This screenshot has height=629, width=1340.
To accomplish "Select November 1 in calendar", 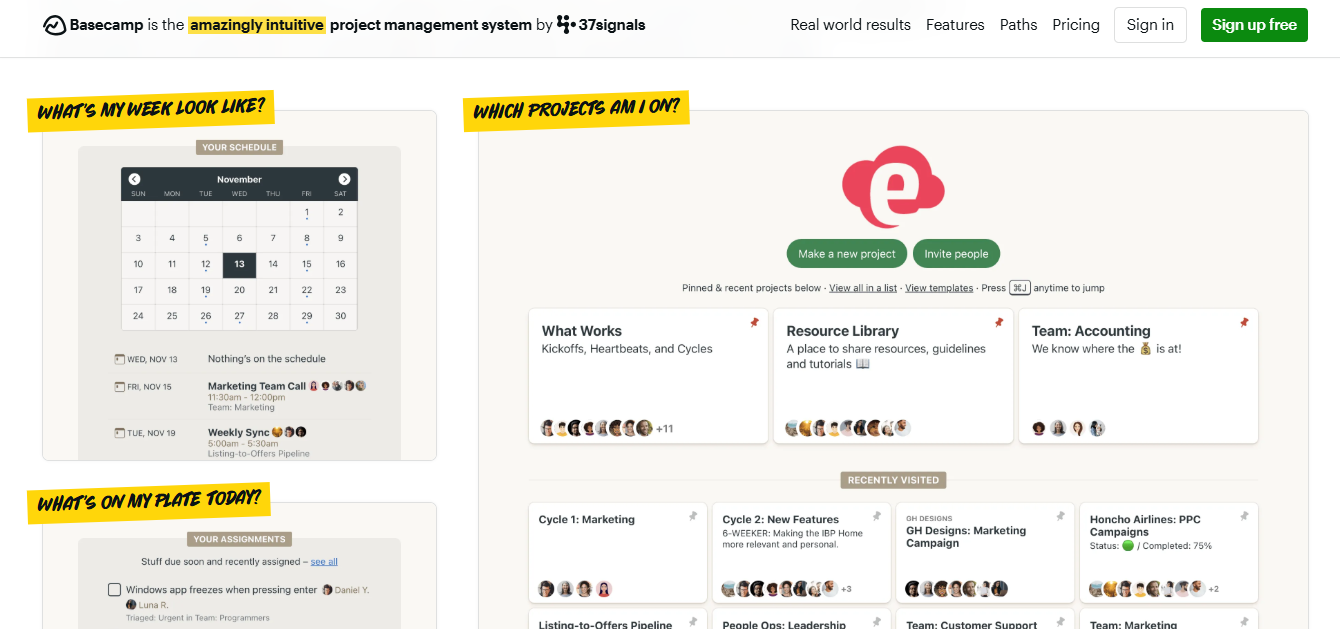I will pyautogui.click(x=307, y=213).
